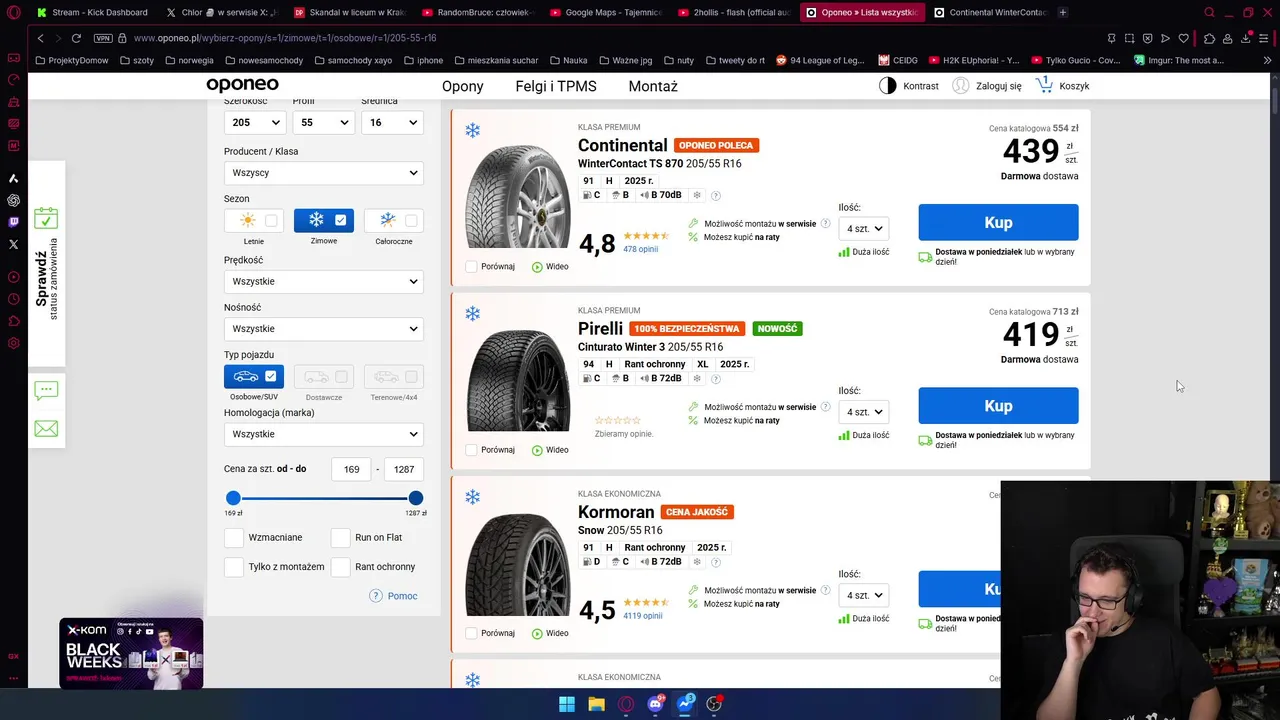Open X in the Opera sidebar

click(13, 244)
